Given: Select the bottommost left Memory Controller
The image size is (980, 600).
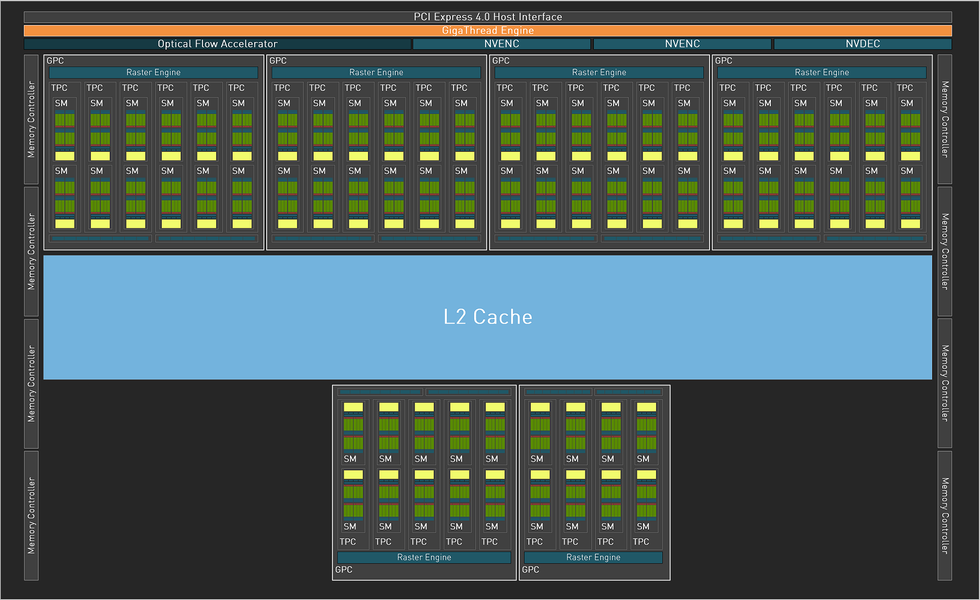Looking at the screenshot, I should click(31, 516).
